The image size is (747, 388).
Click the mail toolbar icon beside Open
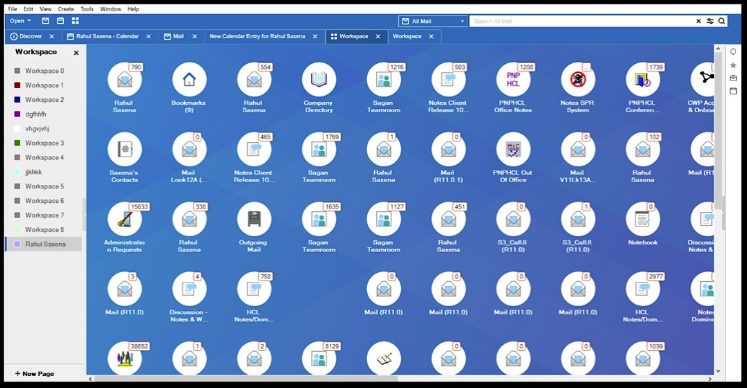tap(45, 21)
